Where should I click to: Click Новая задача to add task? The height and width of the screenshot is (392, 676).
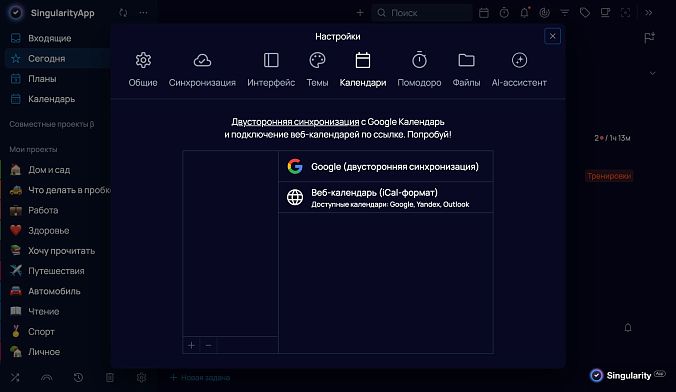200,378
